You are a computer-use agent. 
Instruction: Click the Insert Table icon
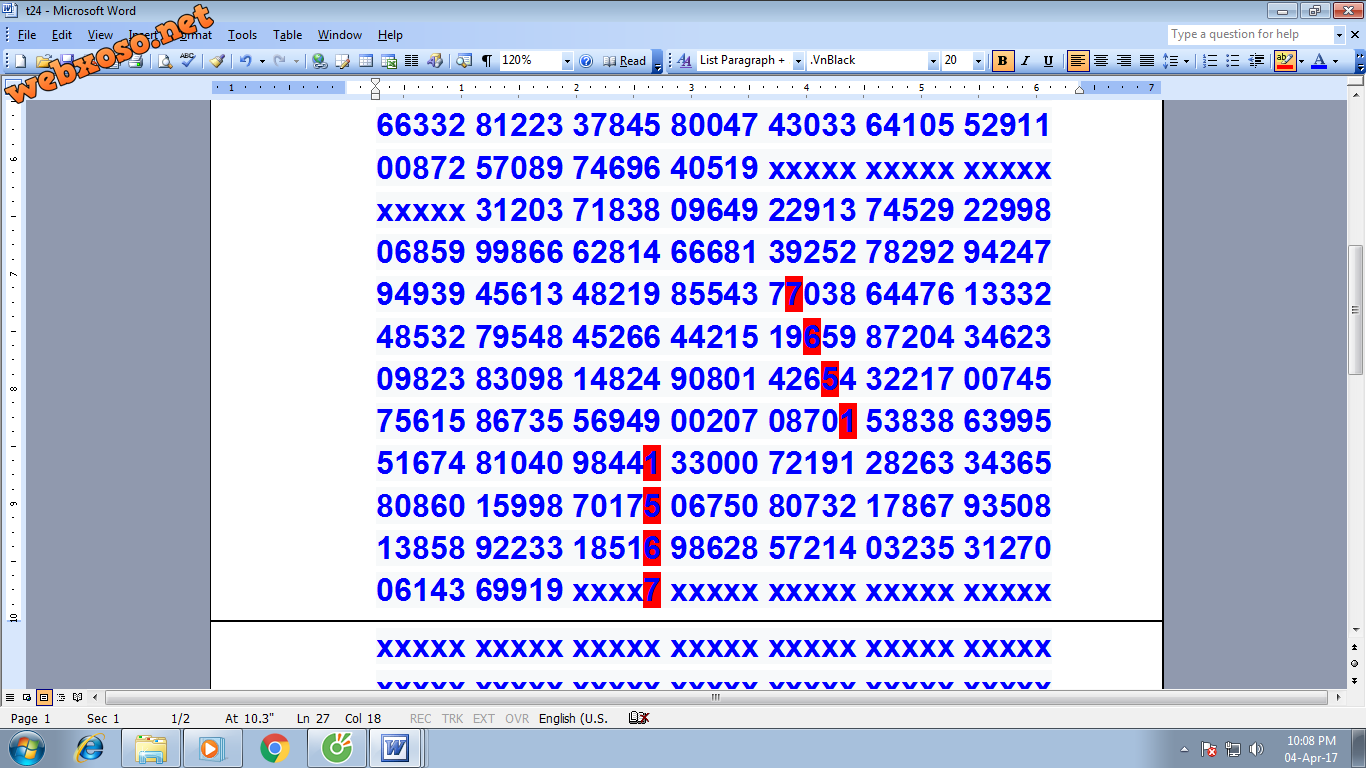tap(366, 61)
